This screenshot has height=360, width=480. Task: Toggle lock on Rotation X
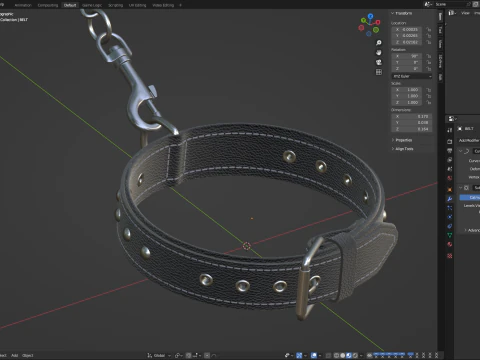point(429,56)
